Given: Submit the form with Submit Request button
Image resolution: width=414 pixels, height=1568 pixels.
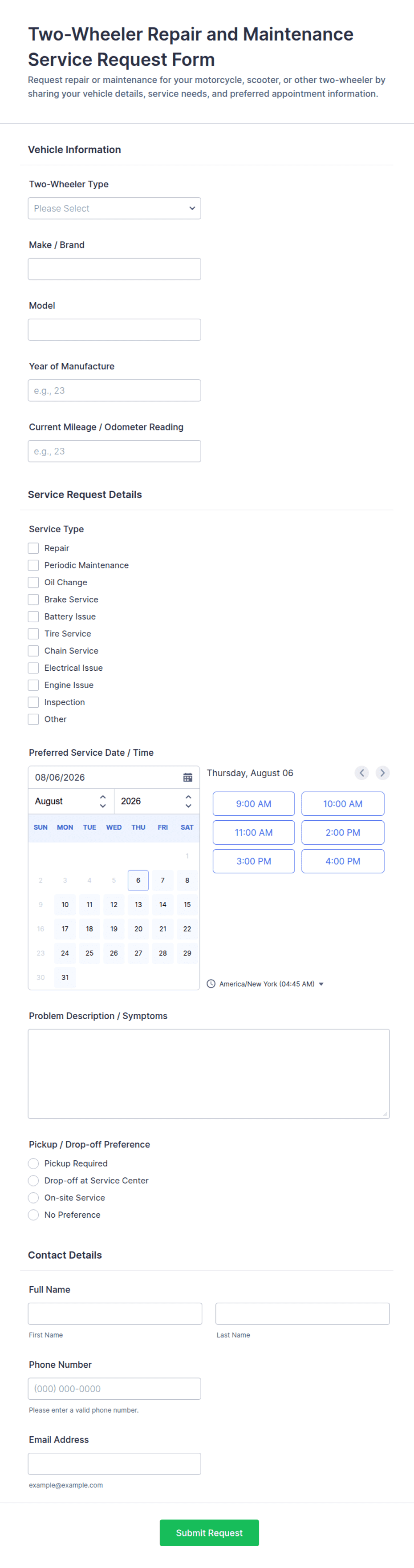Looking at the screenshot, I should 209,1533.
